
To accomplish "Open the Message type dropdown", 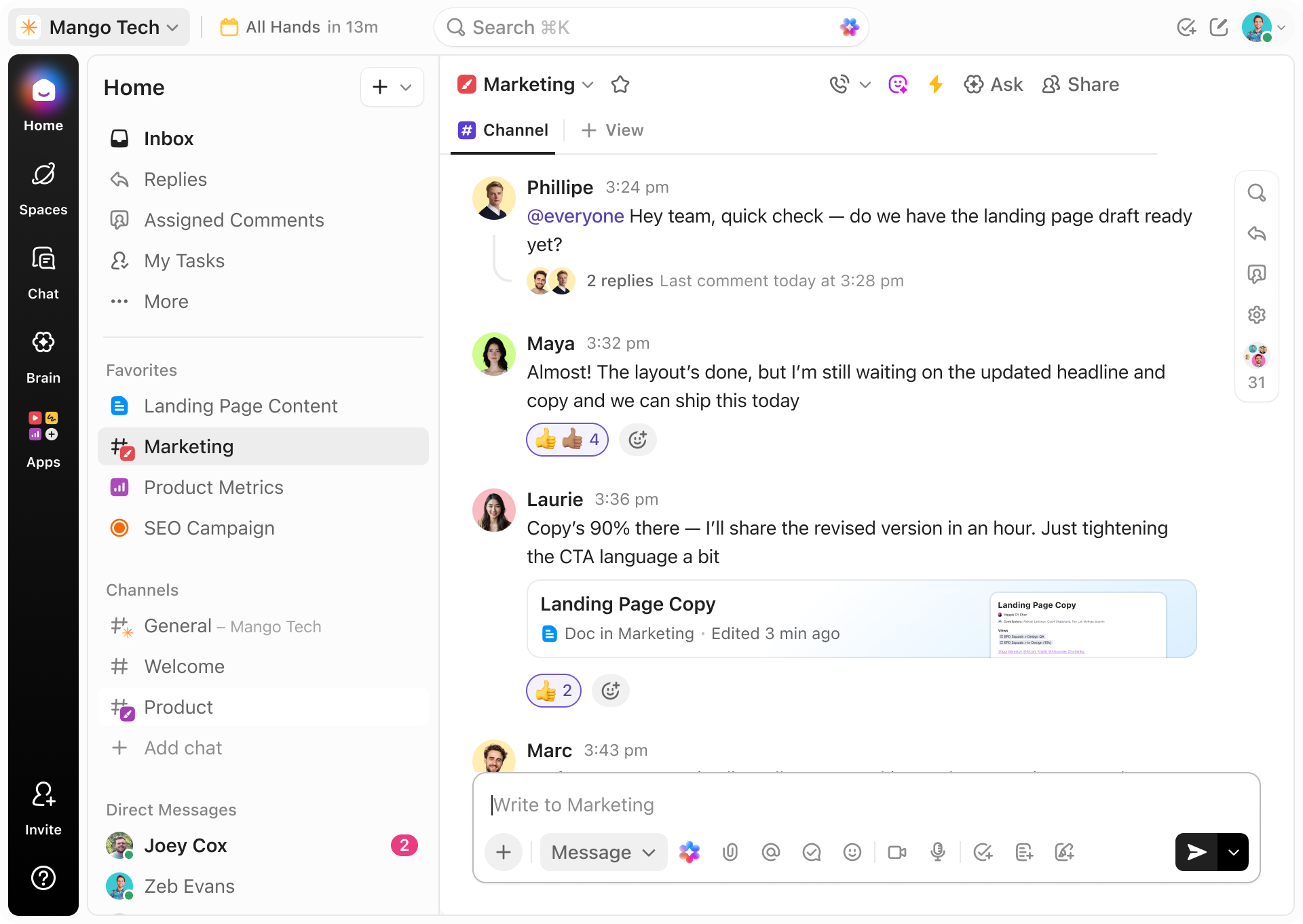I will pos(603,852).
